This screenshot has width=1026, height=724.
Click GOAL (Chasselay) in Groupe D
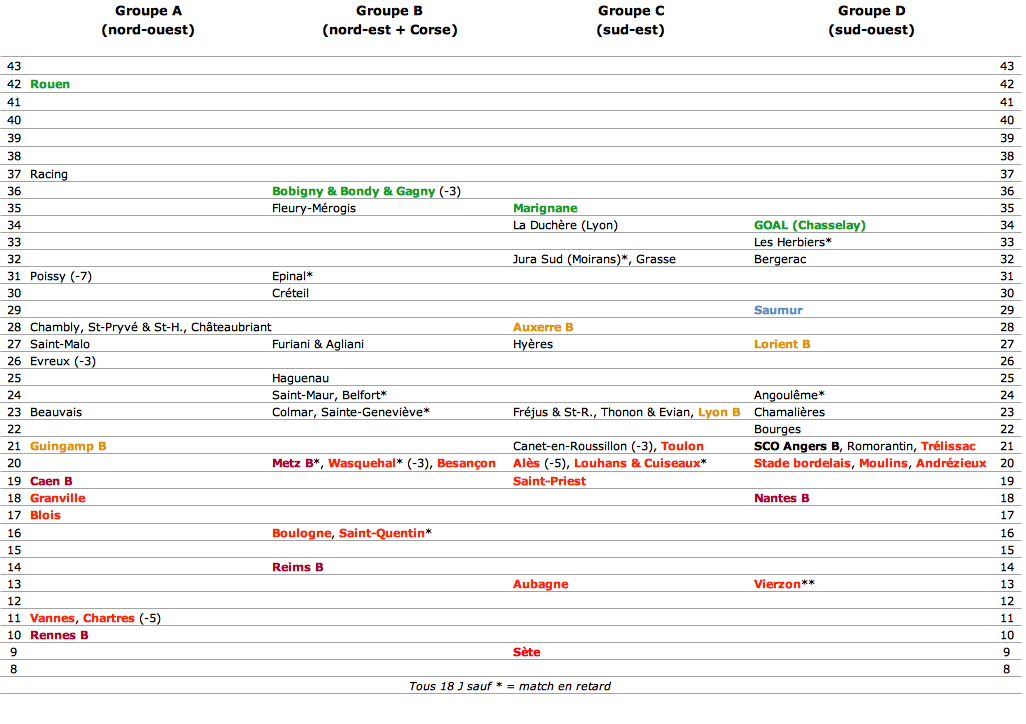click(809, 225)
